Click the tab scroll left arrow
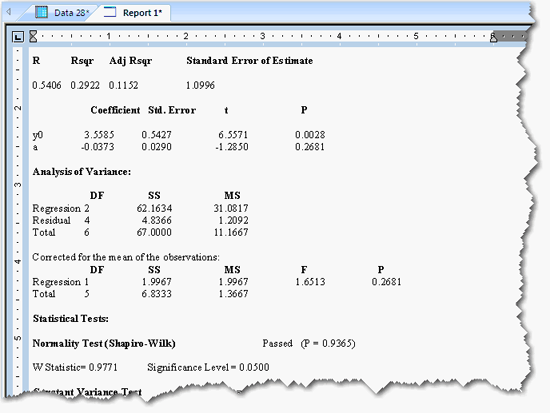 tap(9, 12)
